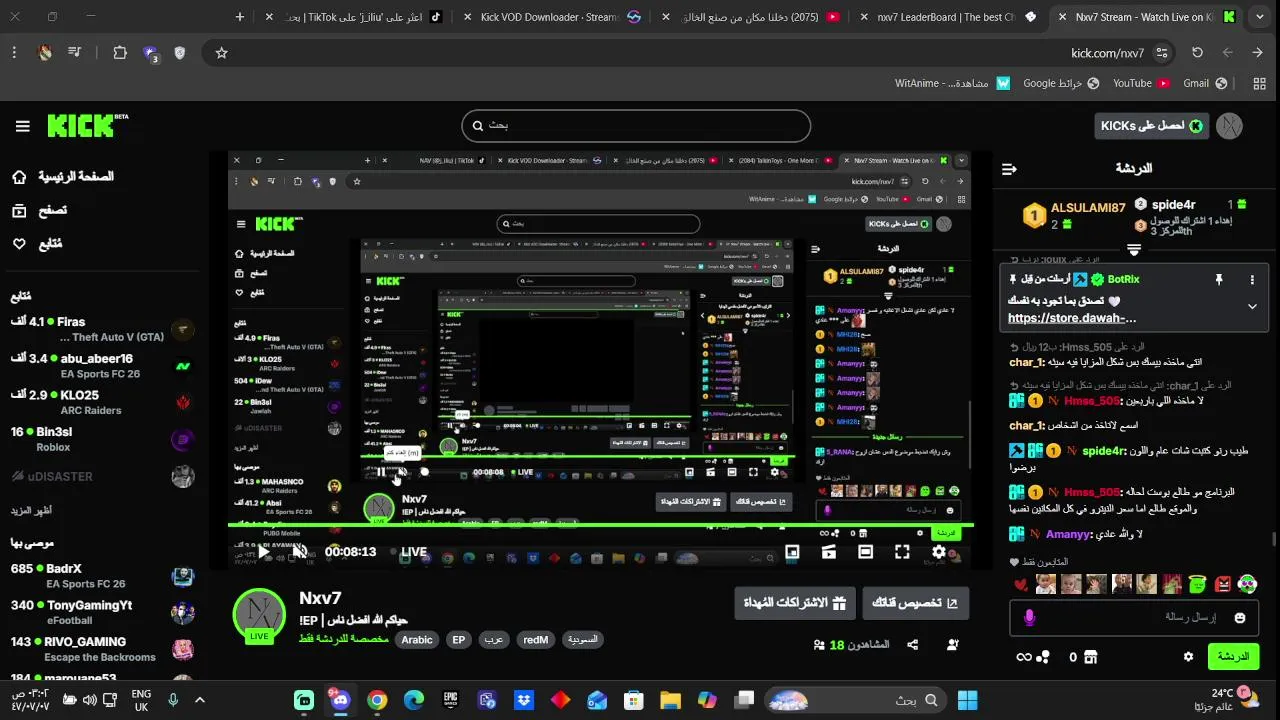Click customize your channel button
The image size is (1280, 720).
point(916,603)
